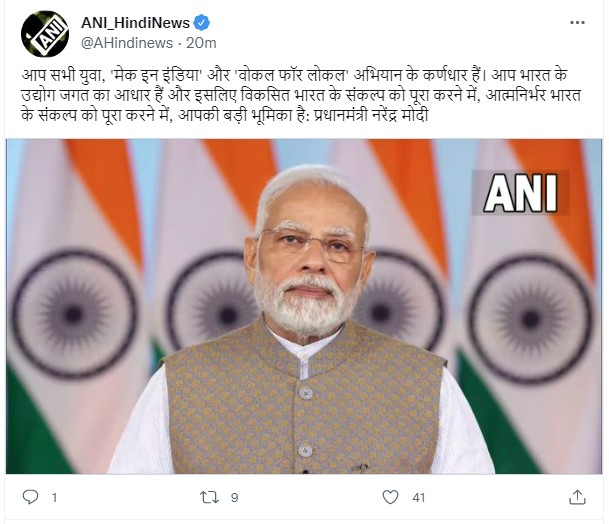The width and height of the screenshot is (609, 524).
Task: Click the blue verified badge
Action: click(x=202, y=23)
